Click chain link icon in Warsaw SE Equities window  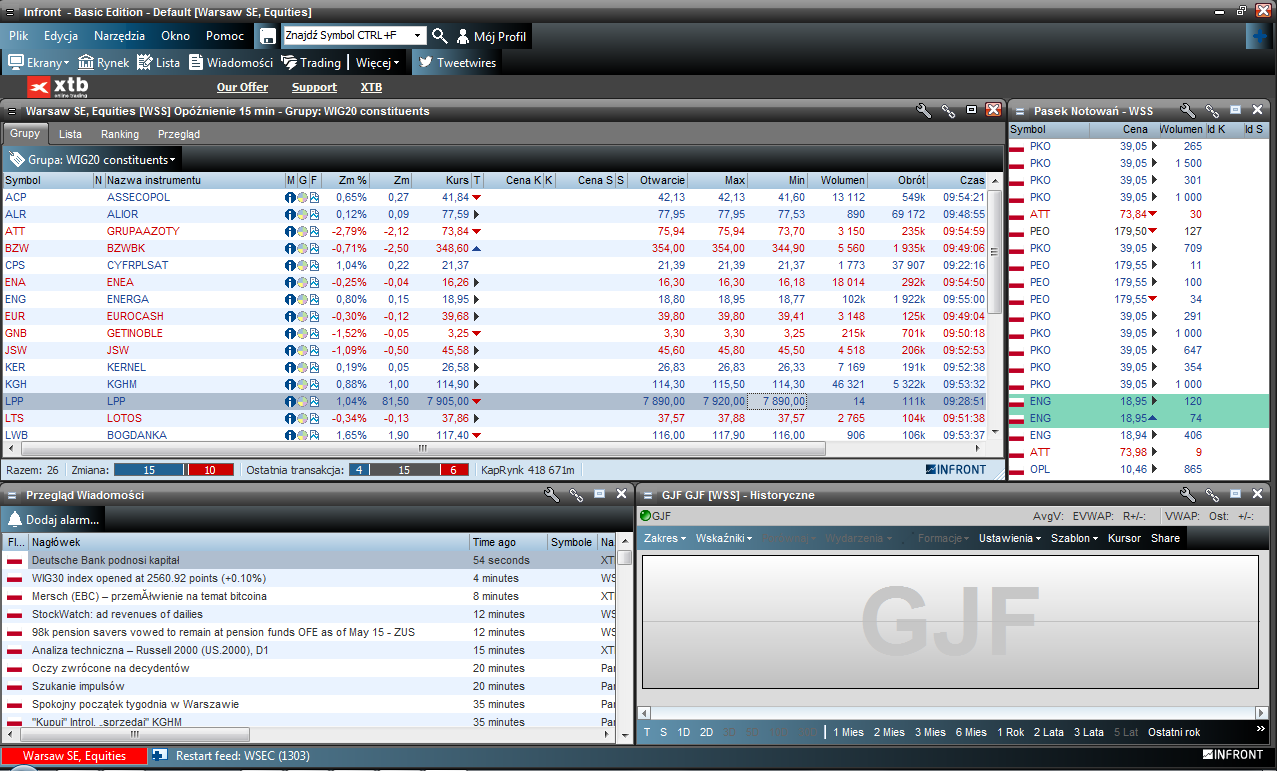click(948, 110)
